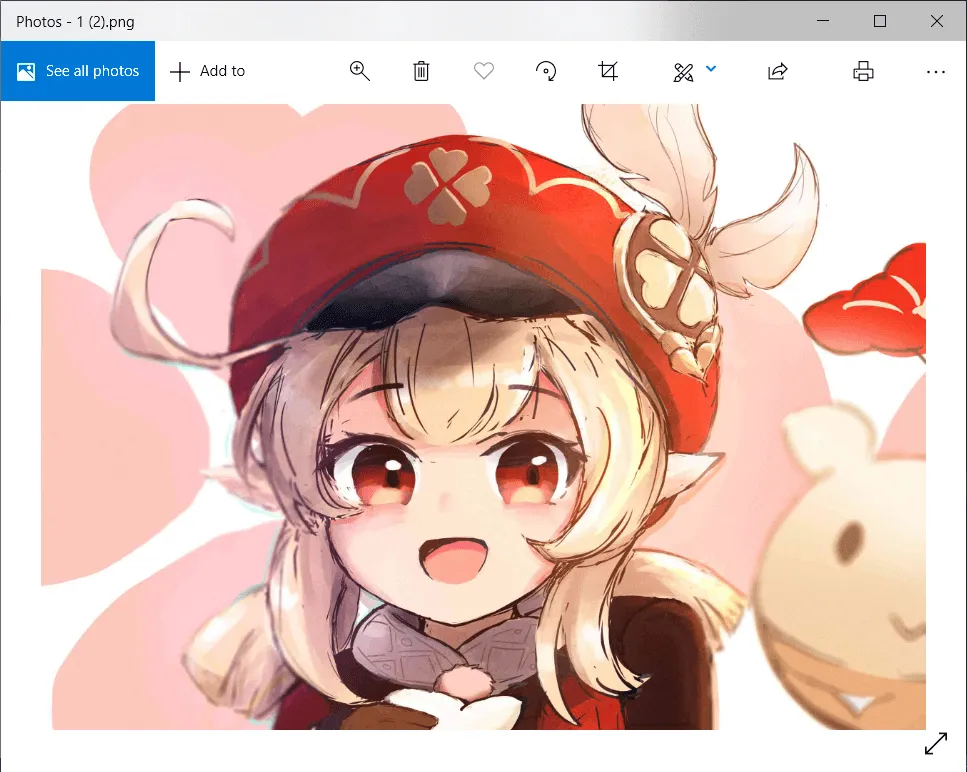Toggle the heart favorite icon
The image size is (967, 772).
(x=484, y=71)
